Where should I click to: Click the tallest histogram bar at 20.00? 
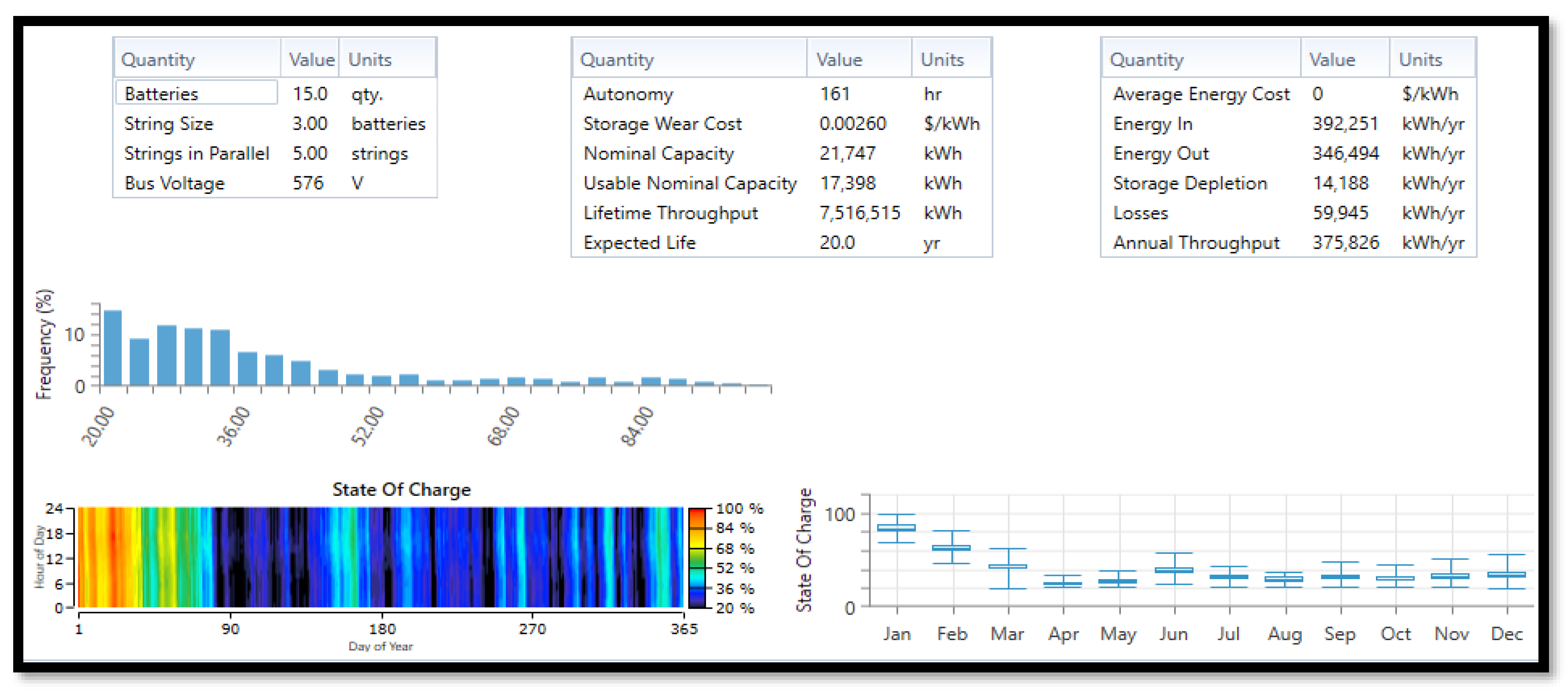point(113,348)
